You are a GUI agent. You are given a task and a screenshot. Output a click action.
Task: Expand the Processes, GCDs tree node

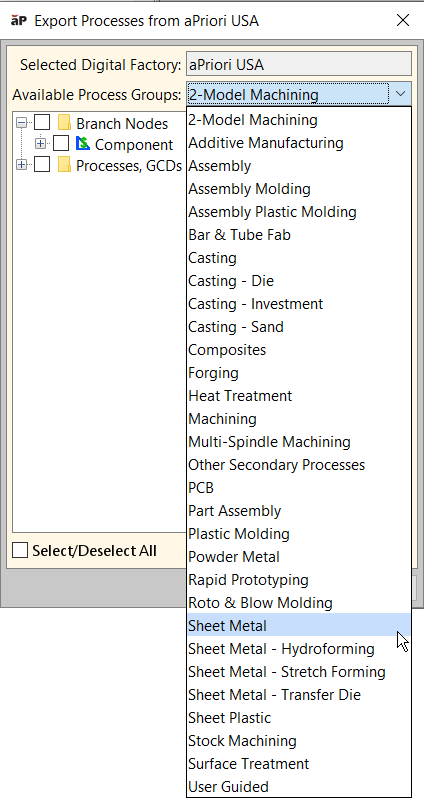[21, 164]
